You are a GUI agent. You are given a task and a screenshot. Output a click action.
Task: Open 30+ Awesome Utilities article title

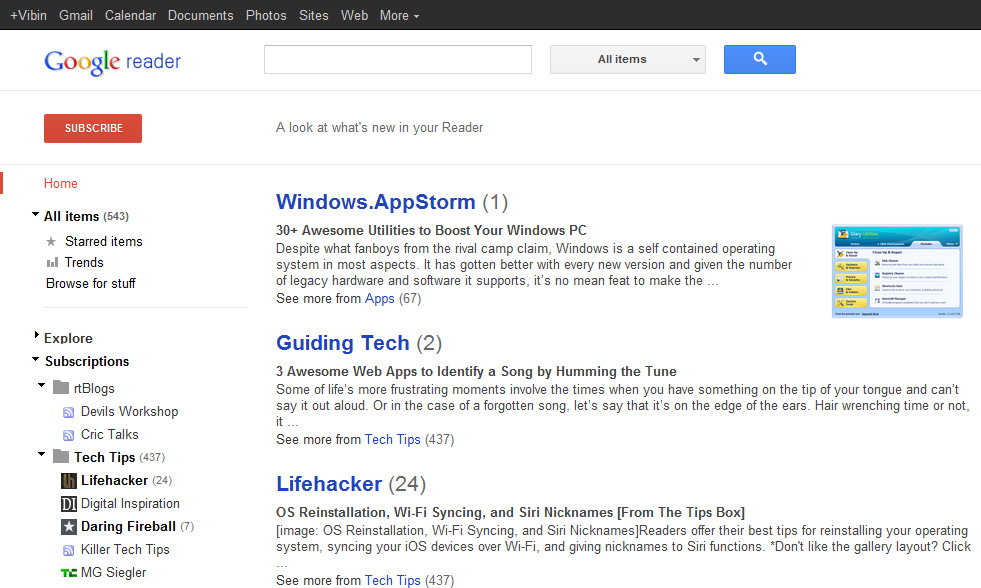coord(431,230)
